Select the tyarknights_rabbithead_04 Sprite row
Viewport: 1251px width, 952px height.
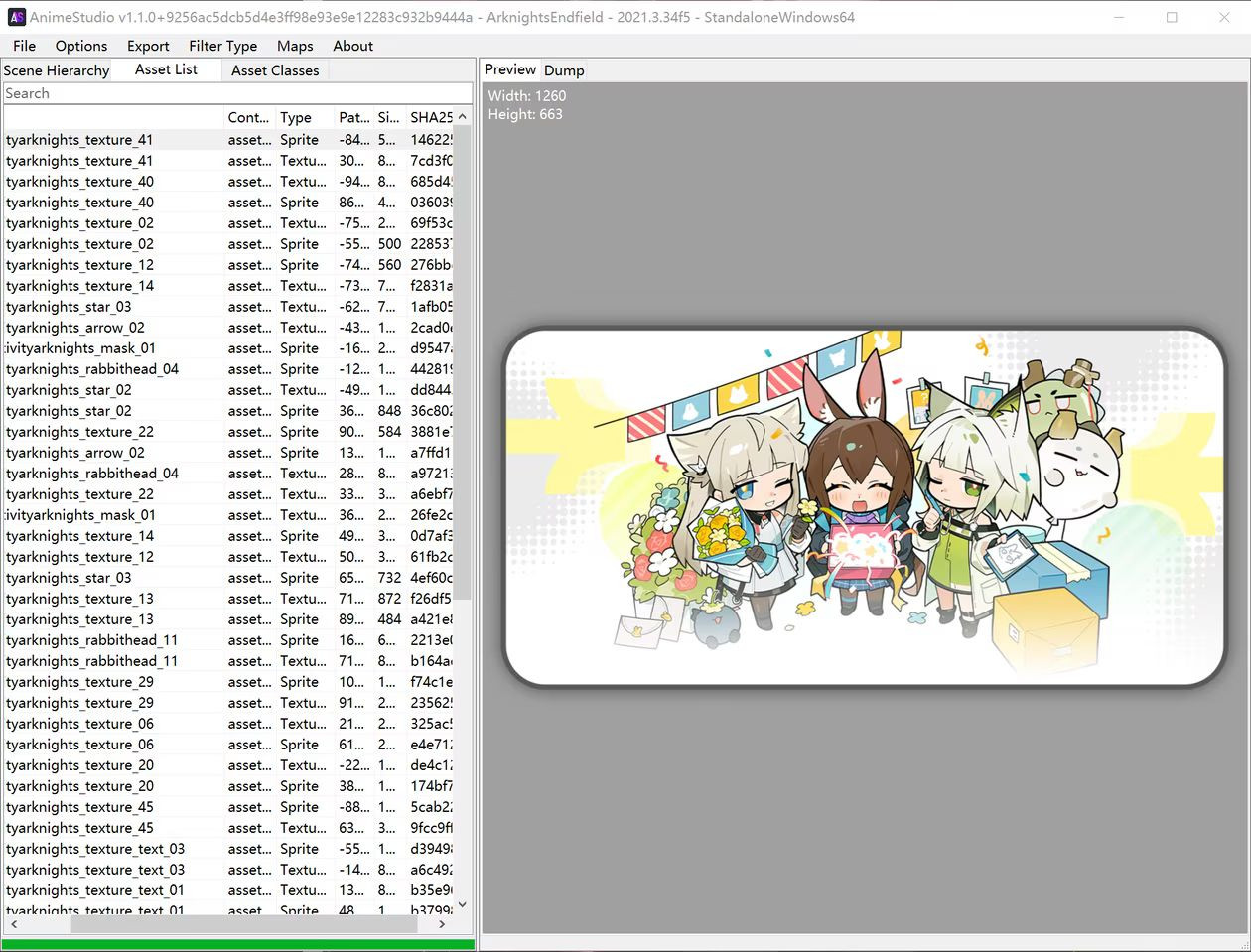228,369
